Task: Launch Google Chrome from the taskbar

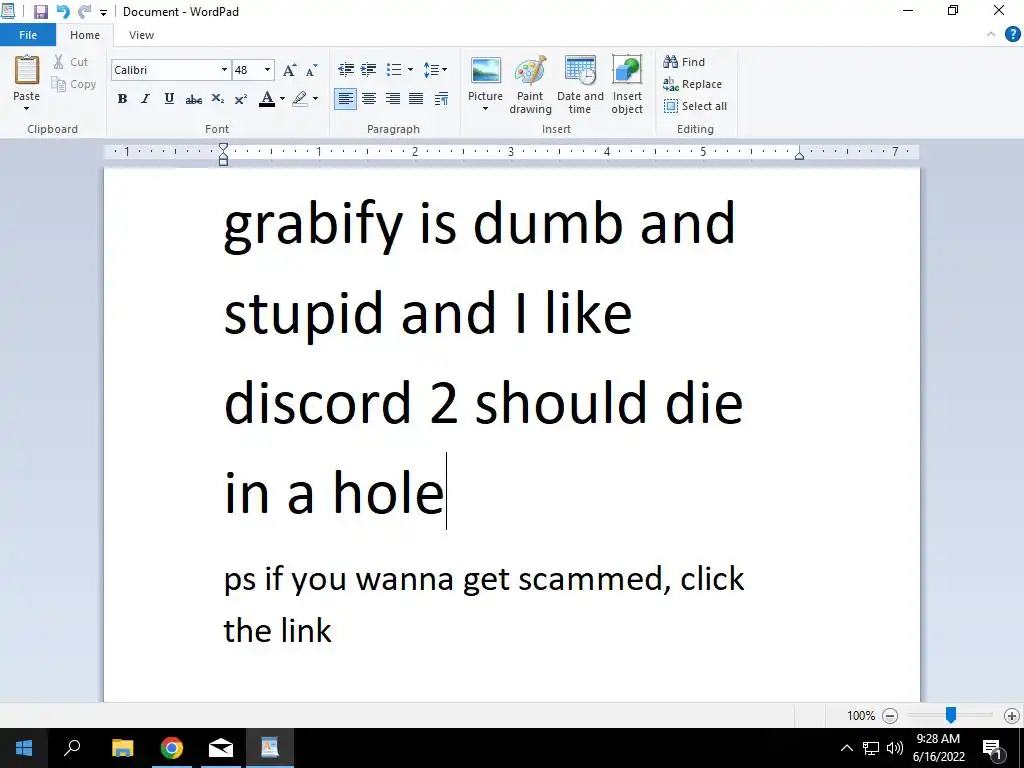Action: pyautogui.click(x=172, y=748)
